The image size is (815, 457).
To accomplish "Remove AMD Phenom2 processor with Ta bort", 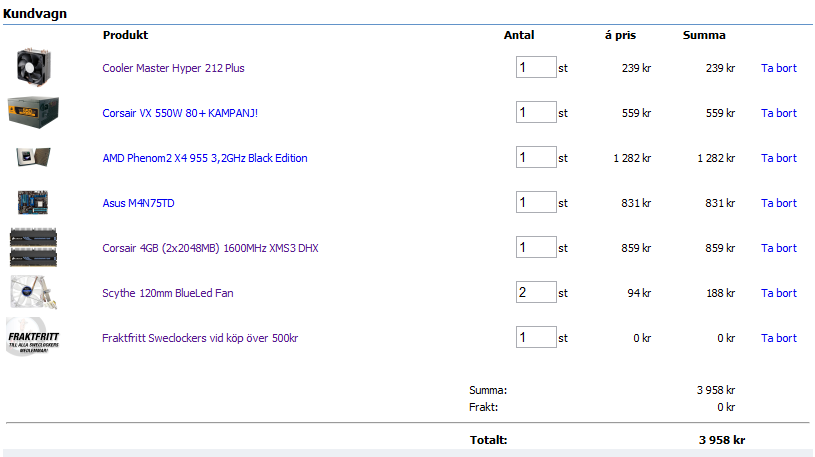I will click(x=778, y=158).
